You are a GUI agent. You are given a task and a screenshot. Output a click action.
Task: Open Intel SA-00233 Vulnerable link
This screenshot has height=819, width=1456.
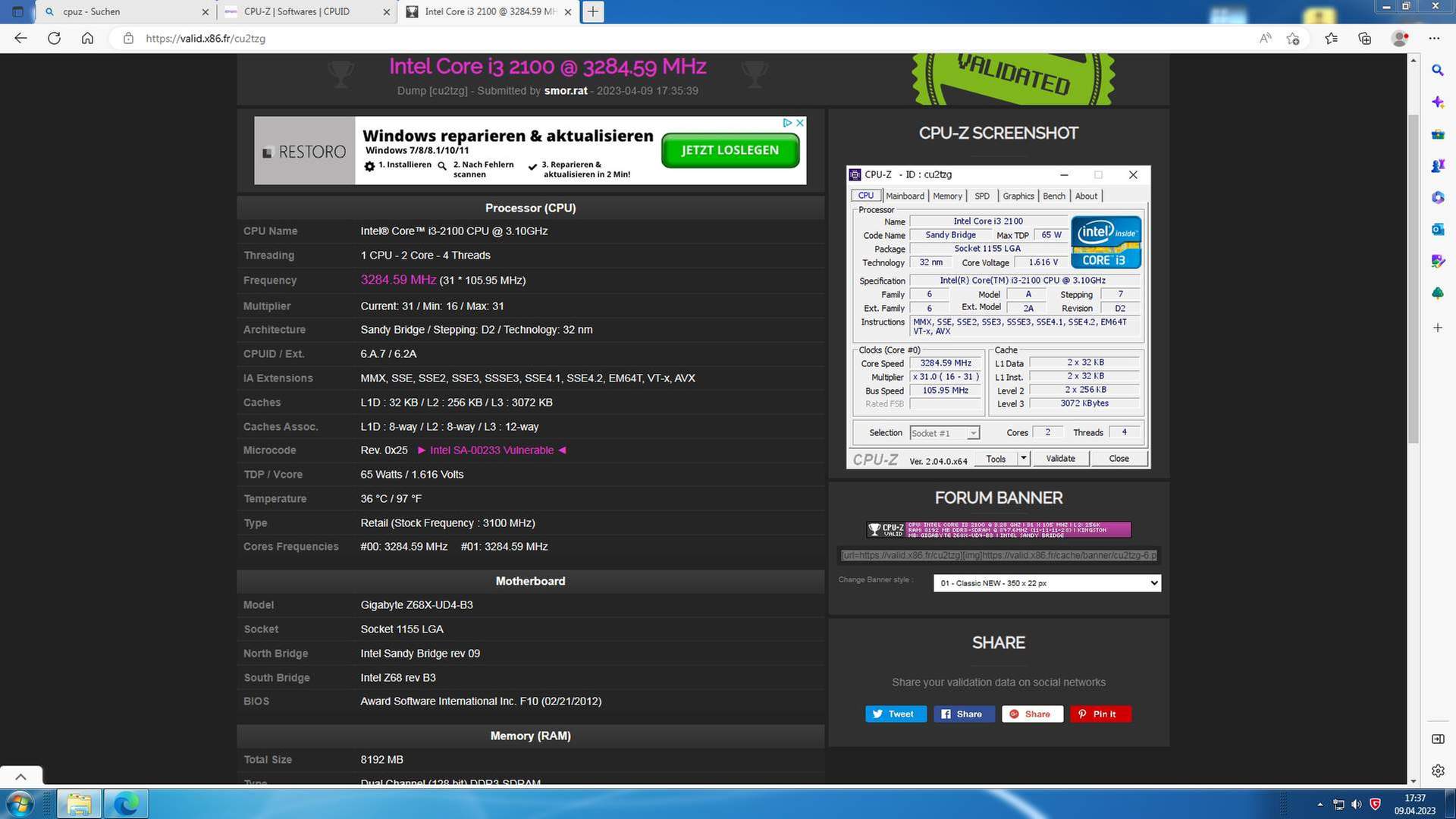click(x=491, y=450)
